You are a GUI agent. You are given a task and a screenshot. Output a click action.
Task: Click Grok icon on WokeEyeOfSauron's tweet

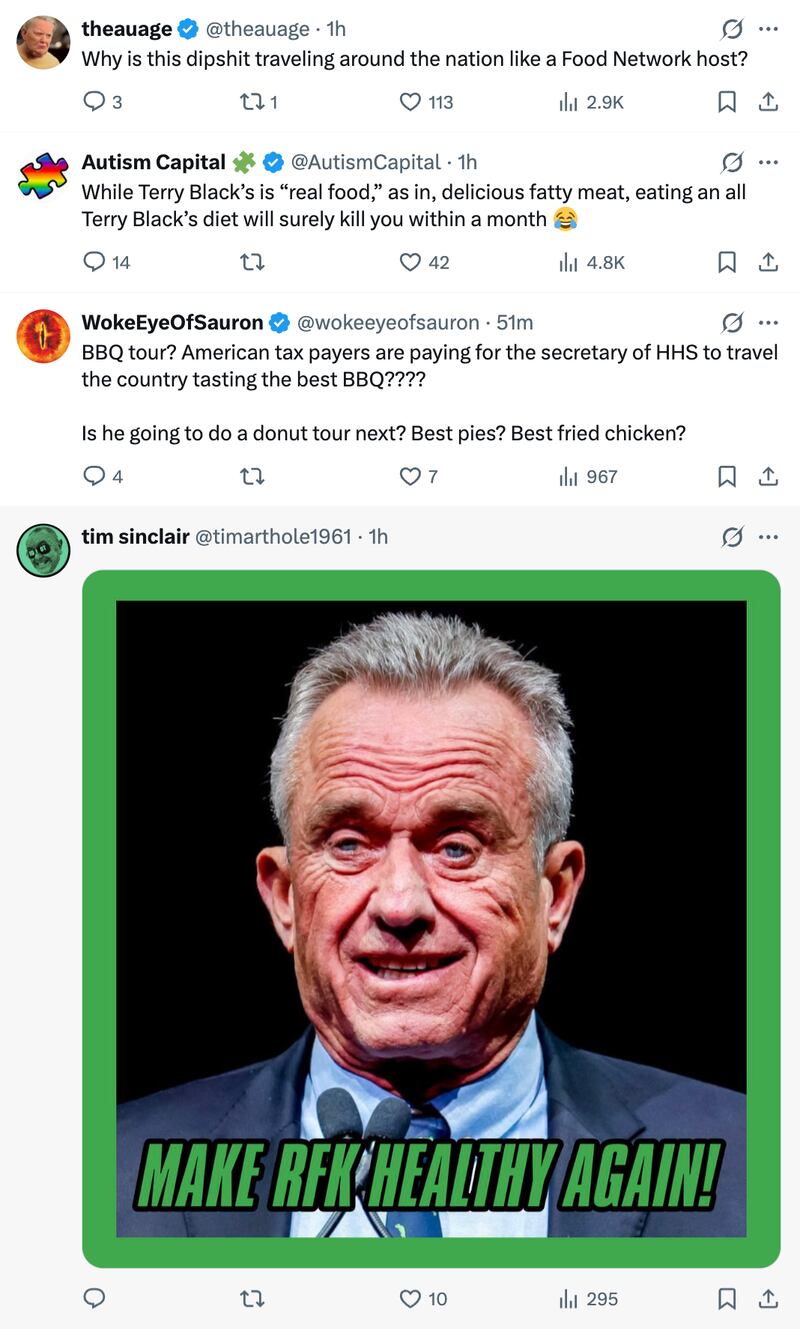click(x=732, y=322)
